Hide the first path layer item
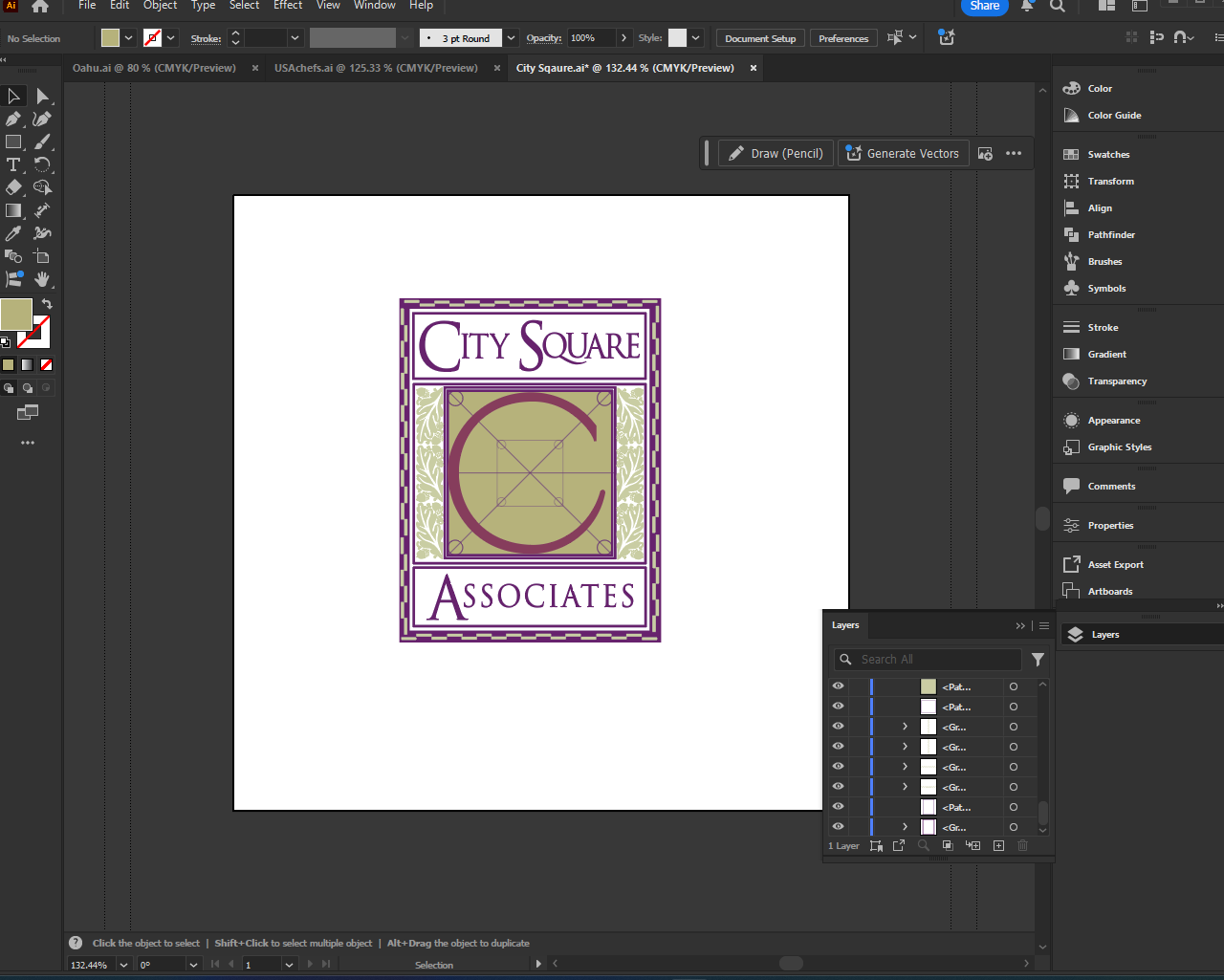This screenshot has width=1224, height=980. (838, 686)
